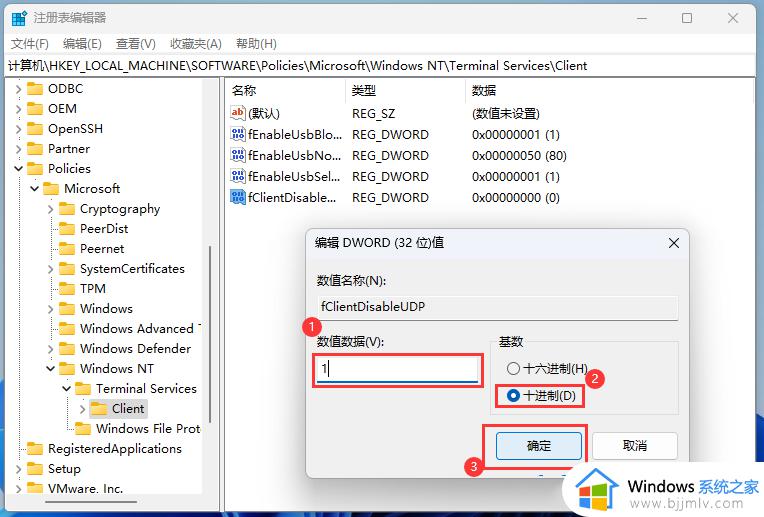The image size is (764, 517).
Task: Select the Peernet folder icon
Action: [x=67, y=249]
